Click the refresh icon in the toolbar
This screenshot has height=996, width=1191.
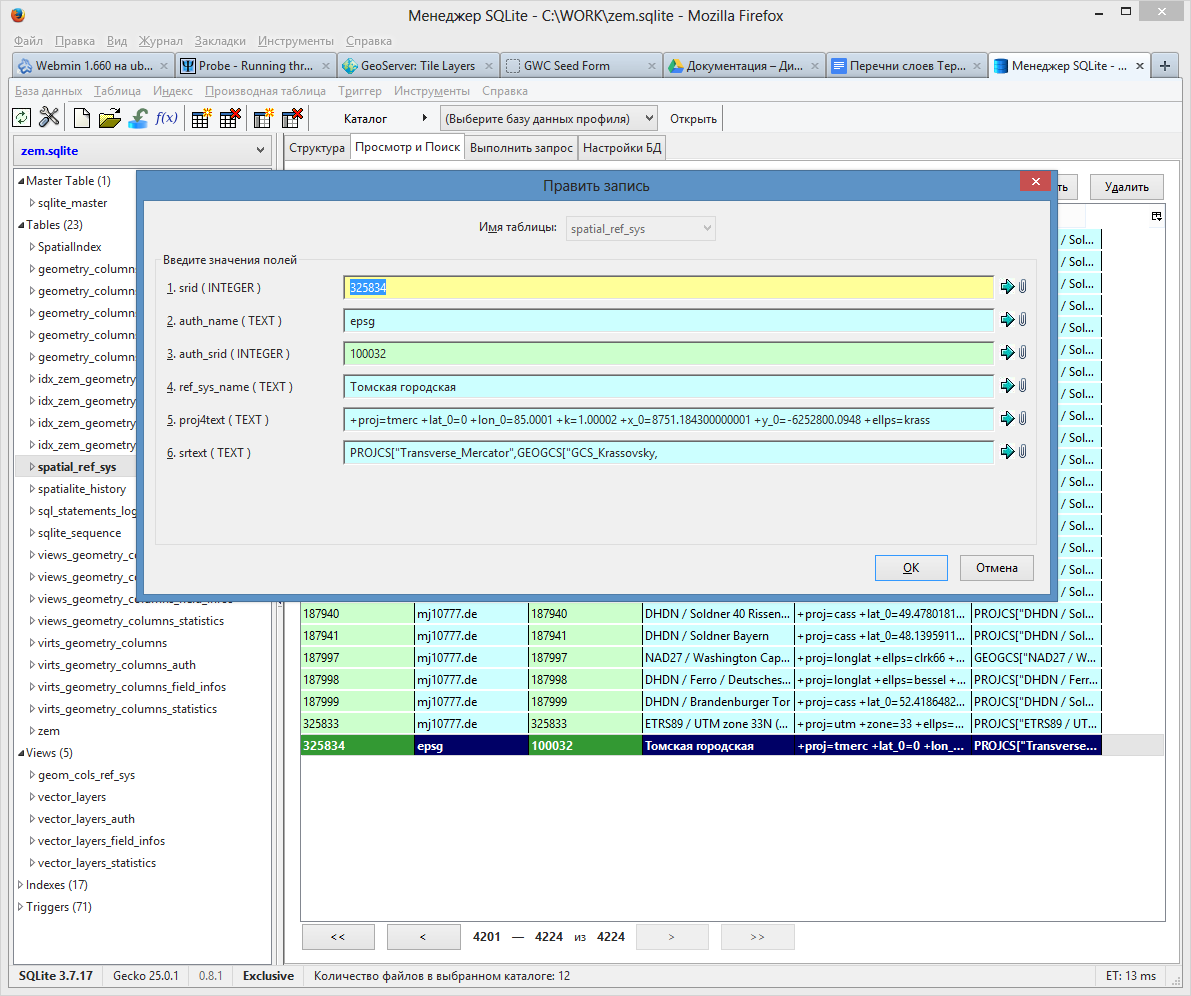coord(21,118)
